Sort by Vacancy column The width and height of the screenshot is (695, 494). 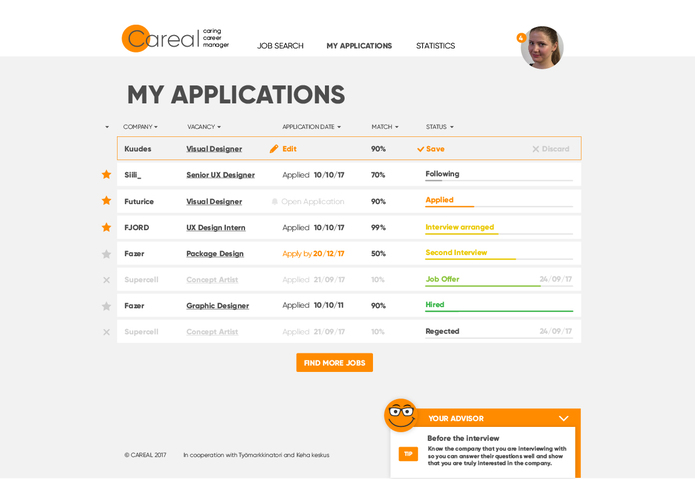(x=204, y=127)
